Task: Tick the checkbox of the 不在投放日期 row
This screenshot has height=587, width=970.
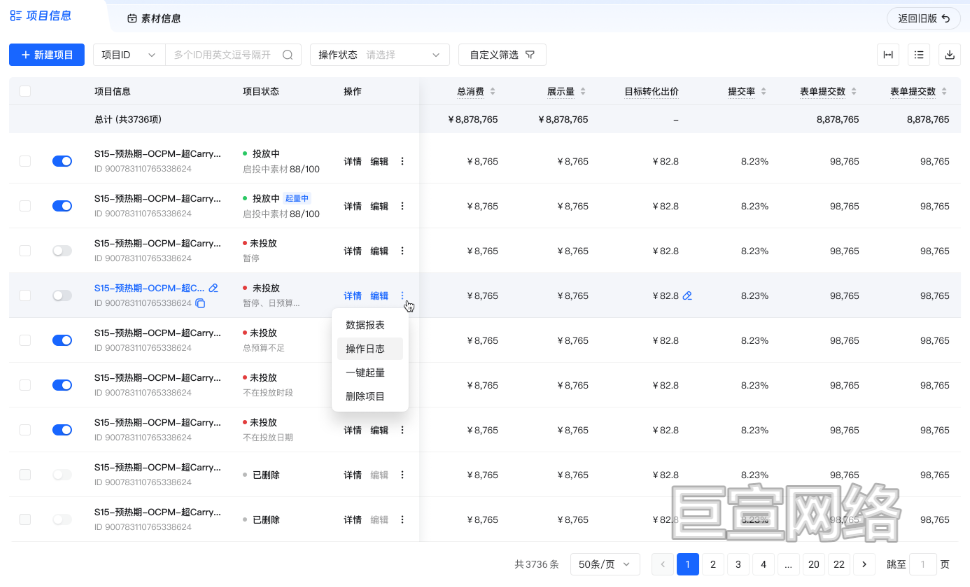Action: point(25,430)
